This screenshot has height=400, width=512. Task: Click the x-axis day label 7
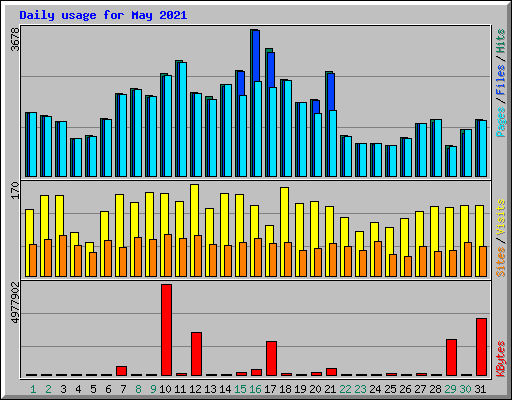(x=123, y=389)
